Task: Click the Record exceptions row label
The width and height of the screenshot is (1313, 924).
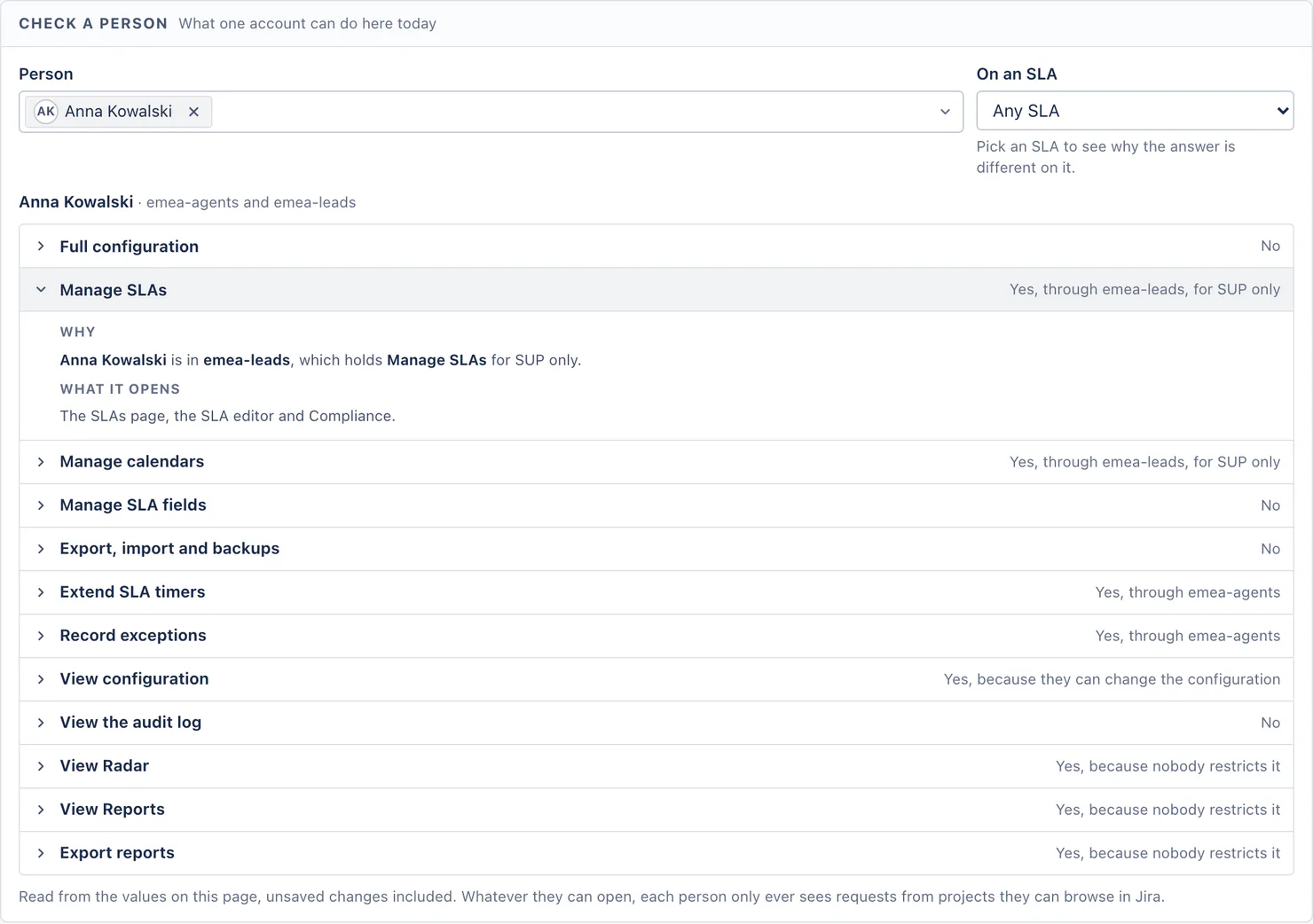Action: [133, 636]
